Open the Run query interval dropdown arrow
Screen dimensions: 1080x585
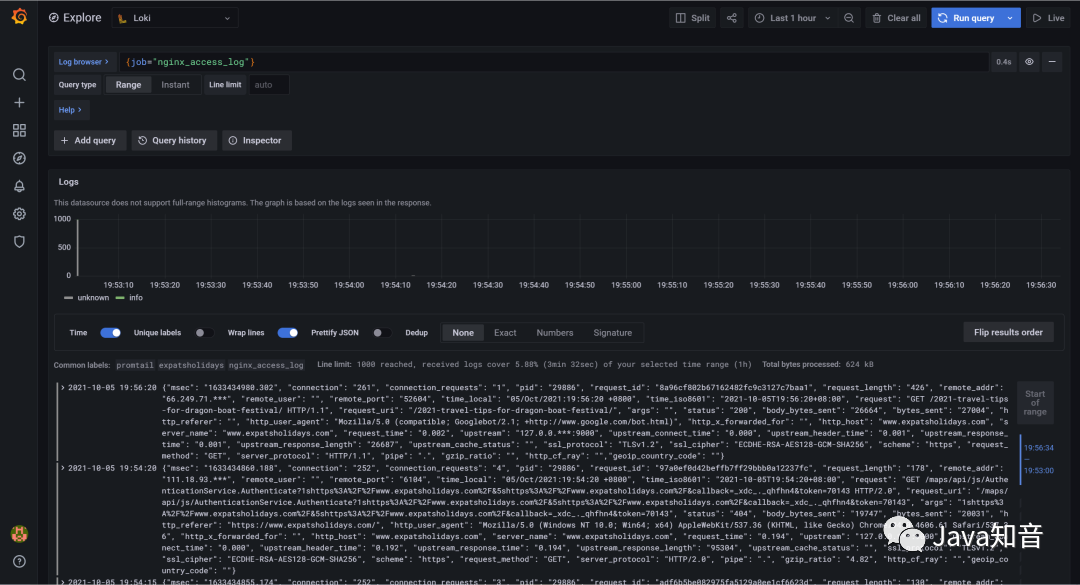click(x=1010, y=18)
